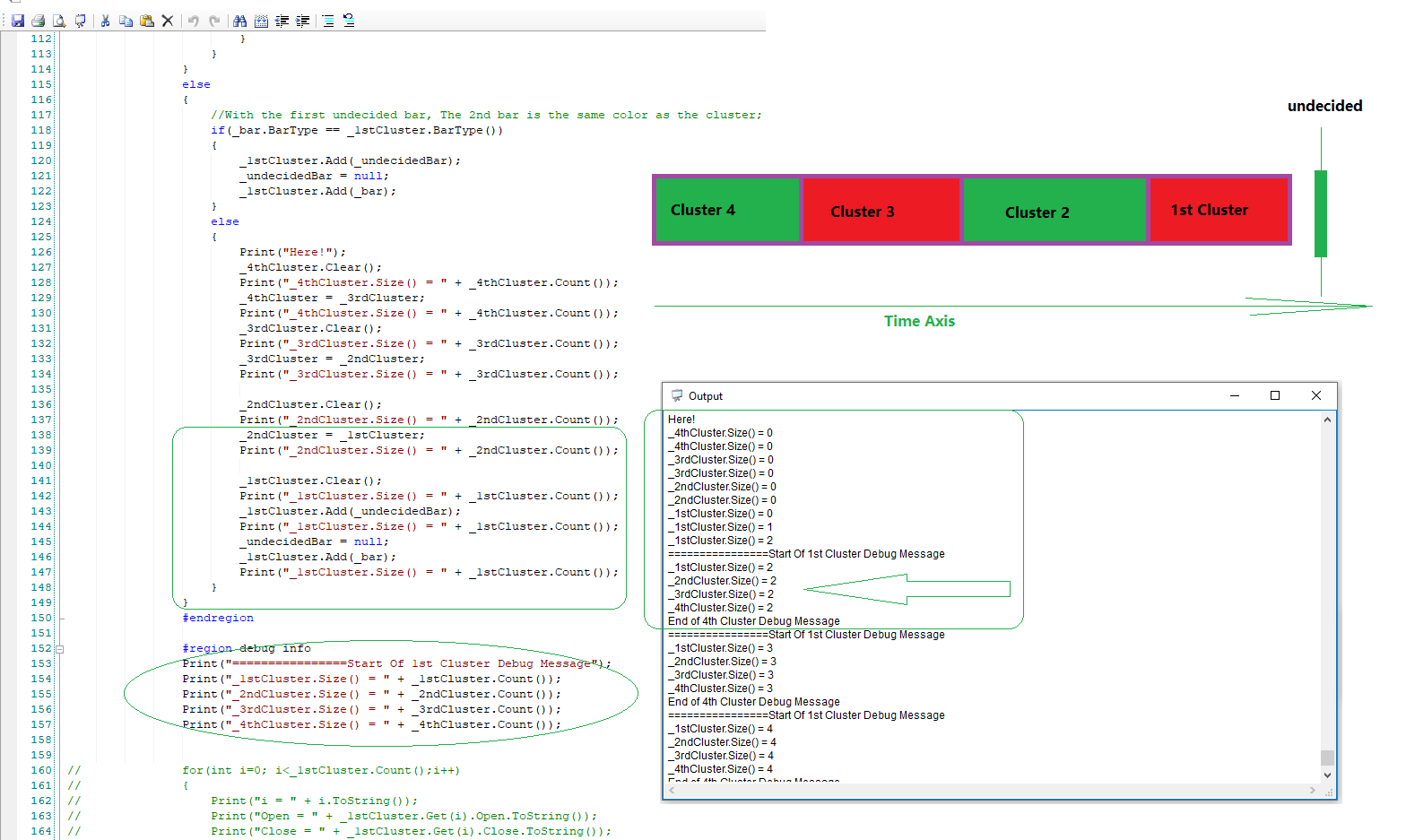1406x840 pixels.
Task: Click the Output window's horizontal scroll right arrow
Action: pyautogui.click(x=1313, y=790)
